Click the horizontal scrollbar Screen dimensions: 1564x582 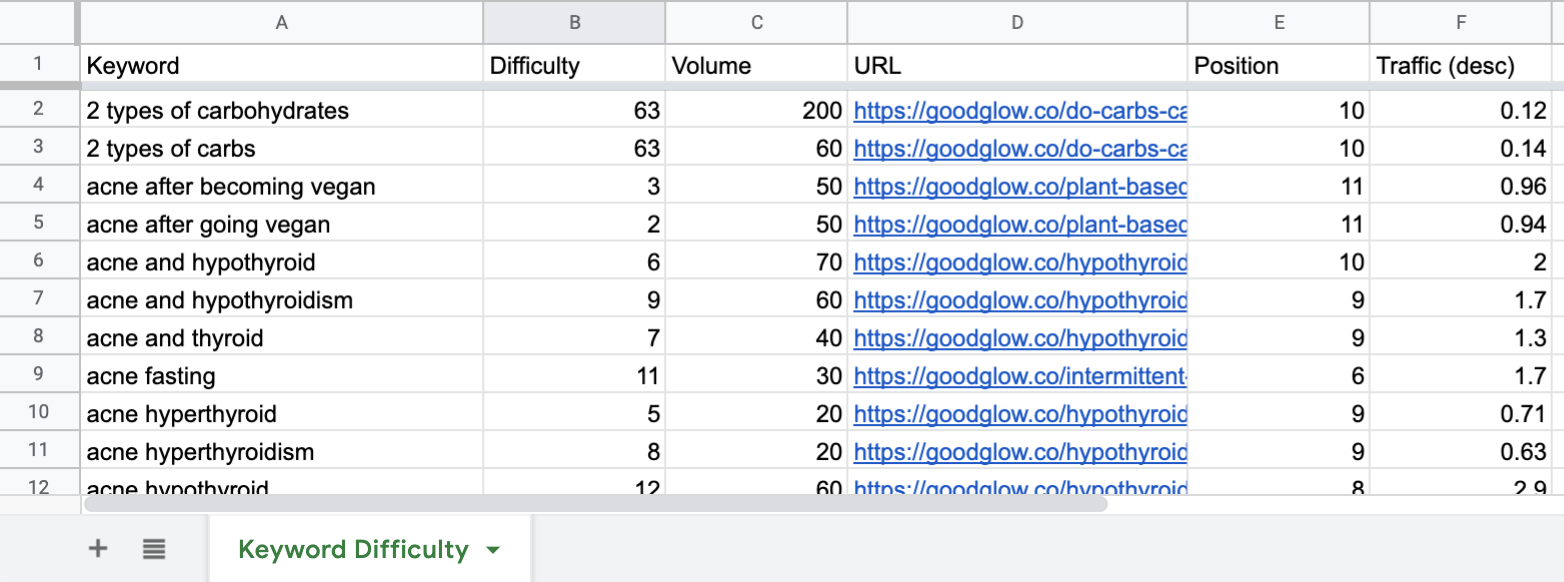pos(596,504)
